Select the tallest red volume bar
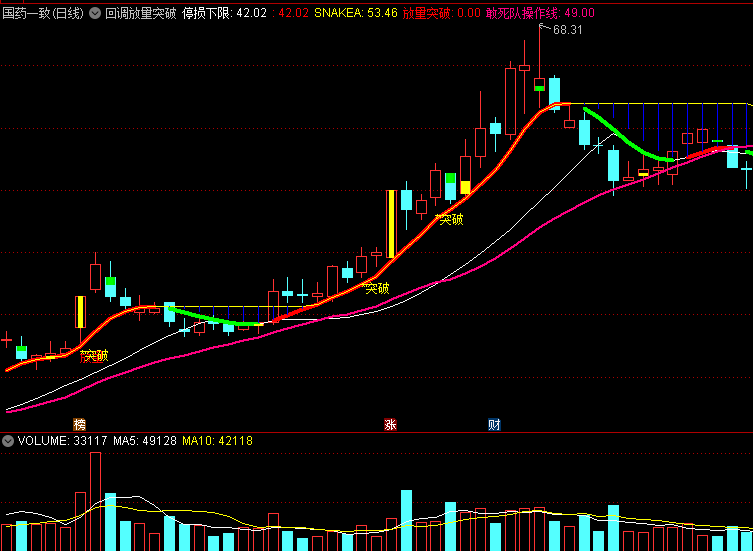The image size is (753, 551). pyautogui.click(x=95, y=502)
